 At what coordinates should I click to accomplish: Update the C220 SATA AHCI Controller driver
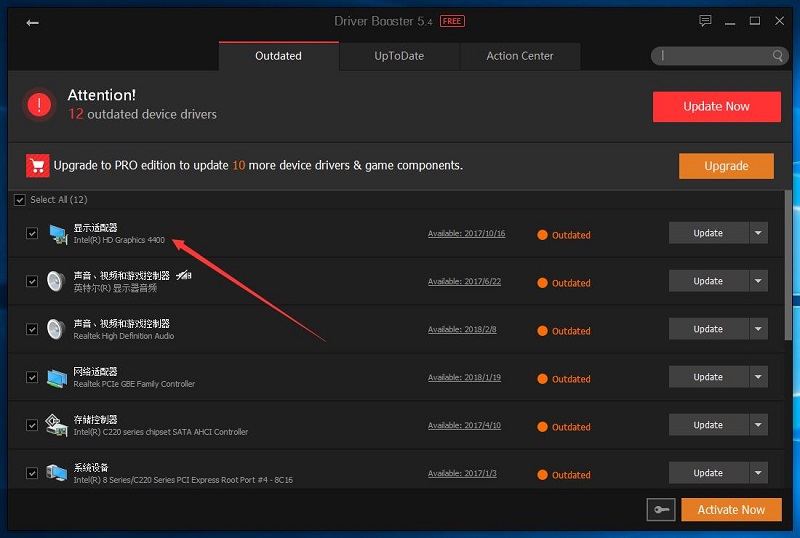708,425
